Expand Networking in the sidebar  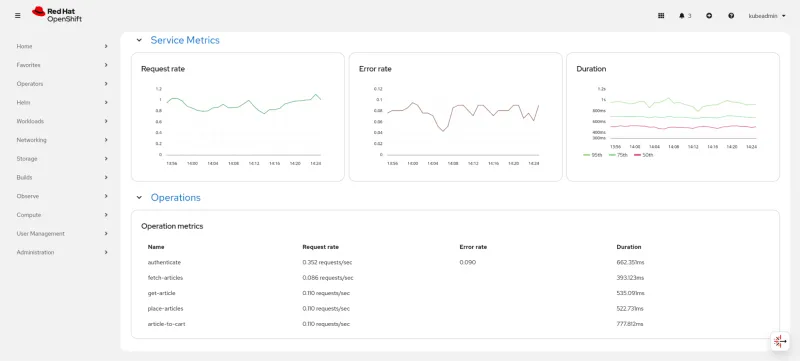62,140
